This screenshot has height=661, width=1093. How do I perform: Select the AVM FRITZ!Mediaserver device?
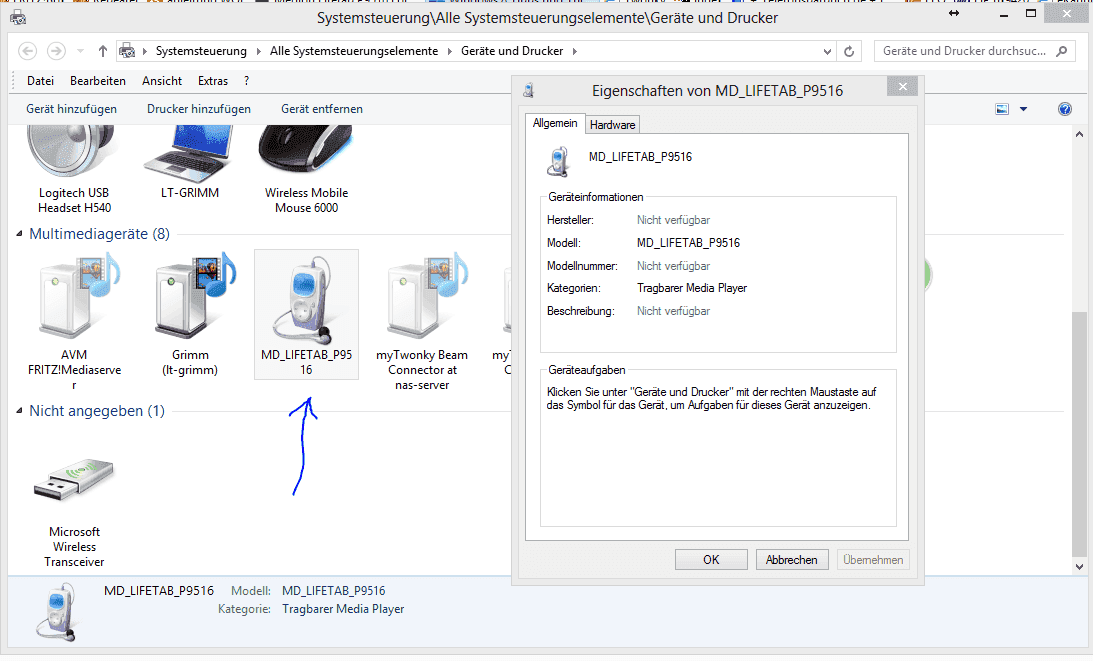point(74,321)
